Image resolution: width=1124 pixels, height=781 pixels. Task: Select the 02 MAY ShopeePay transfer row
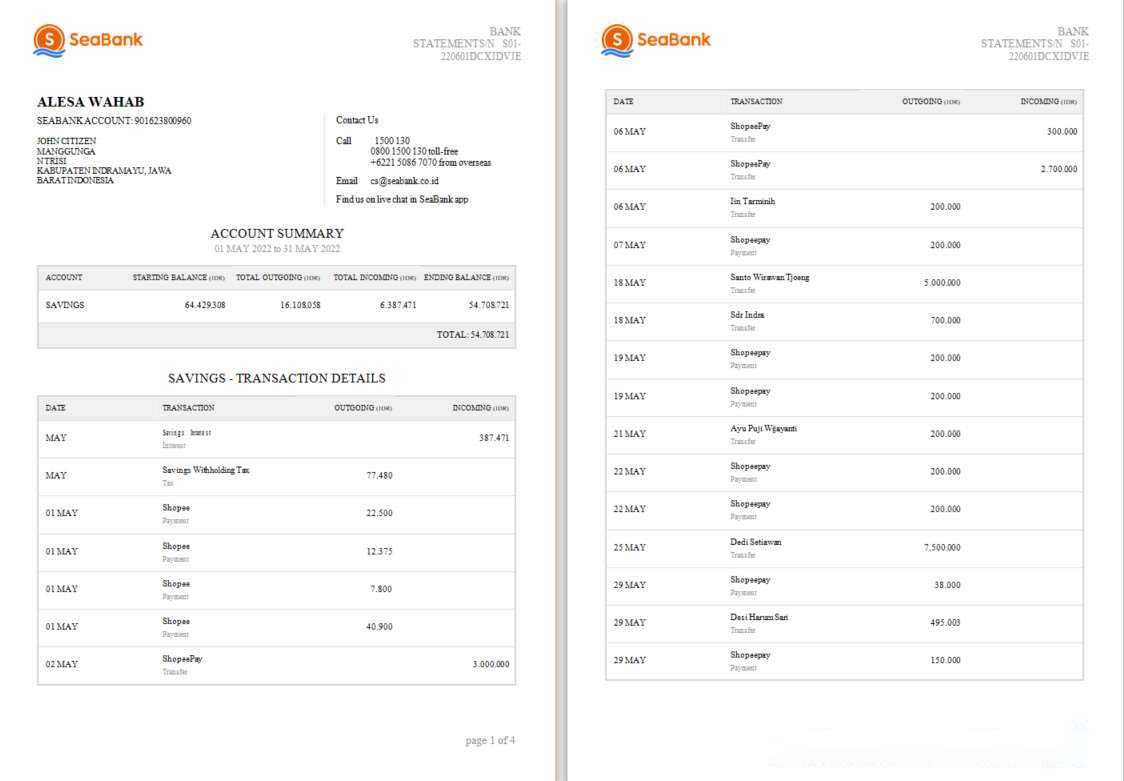click(276, 665)
